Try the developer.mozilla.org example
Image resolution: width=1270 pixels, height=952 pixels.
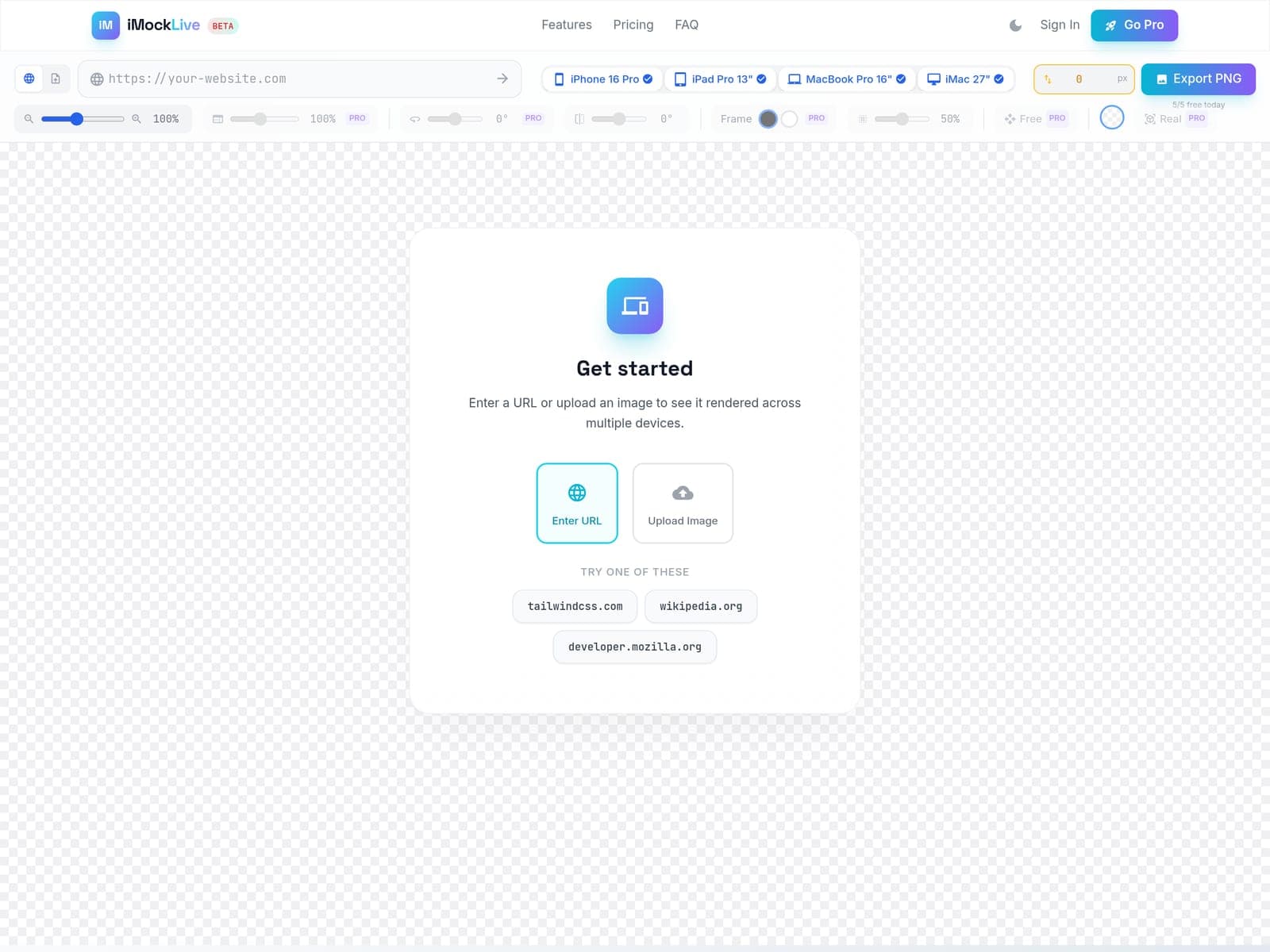click(x=635, y=647)
